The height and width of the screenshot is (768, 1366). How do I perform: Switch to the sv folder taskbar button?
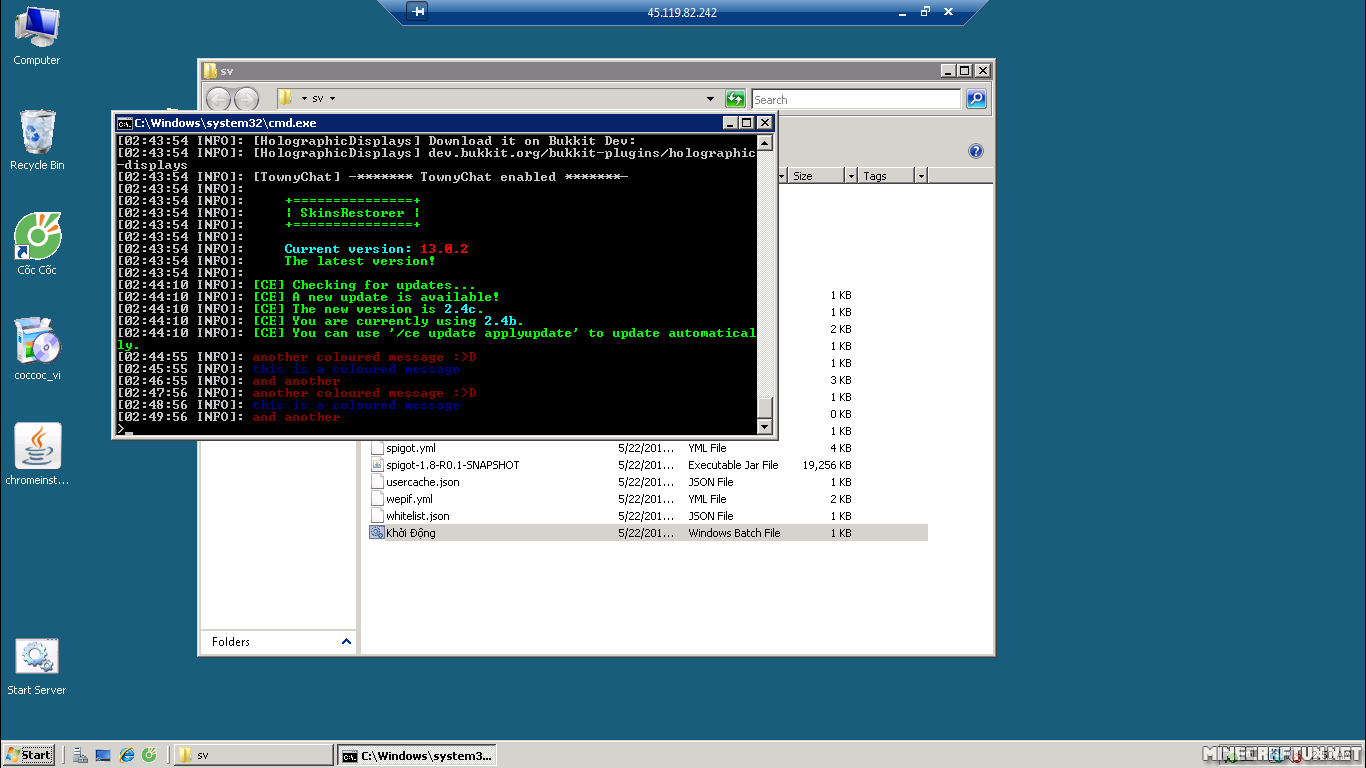click(x=254, y=755)
